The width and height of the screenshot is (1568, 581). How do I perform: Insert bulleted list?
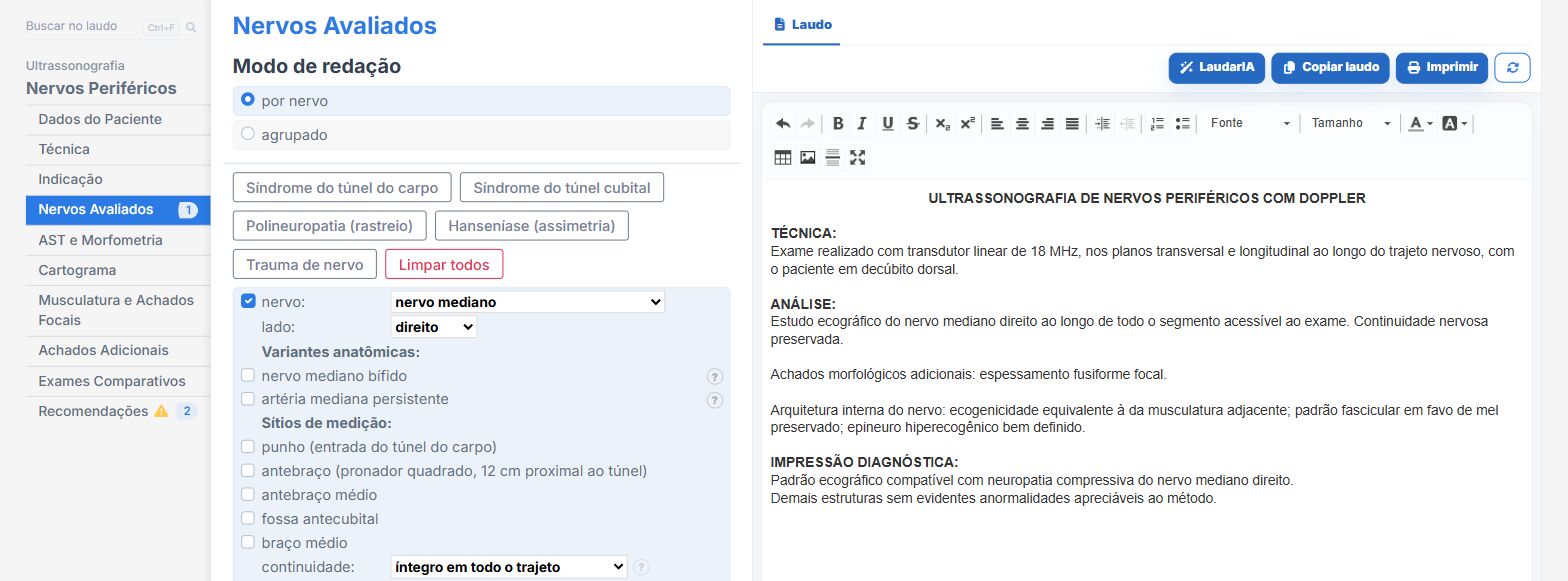[x=1183, y=124]
